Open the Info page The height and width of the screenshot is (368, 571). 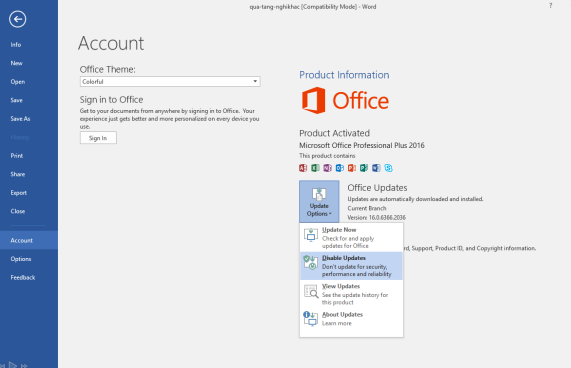click(x=16, y=45)
